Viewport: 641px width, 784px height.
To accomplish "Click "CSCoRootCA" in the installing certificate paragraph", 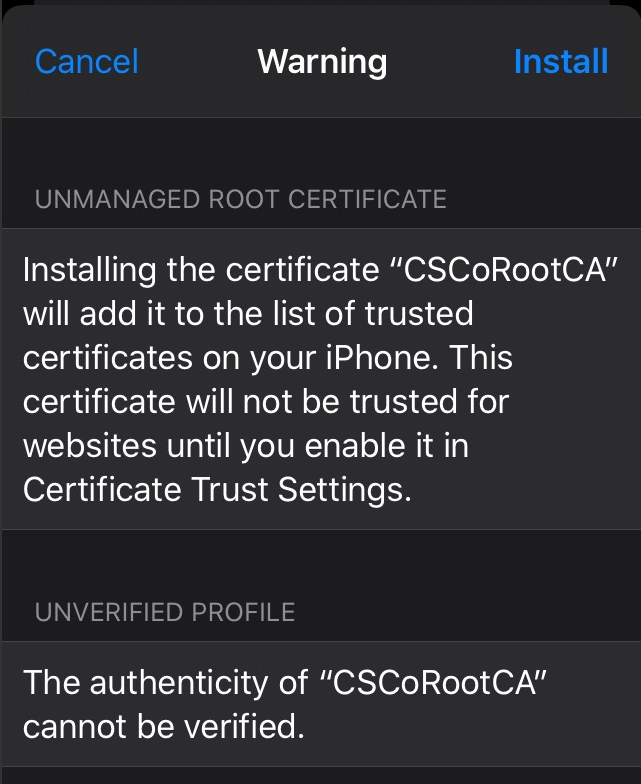I will point(504,270).
